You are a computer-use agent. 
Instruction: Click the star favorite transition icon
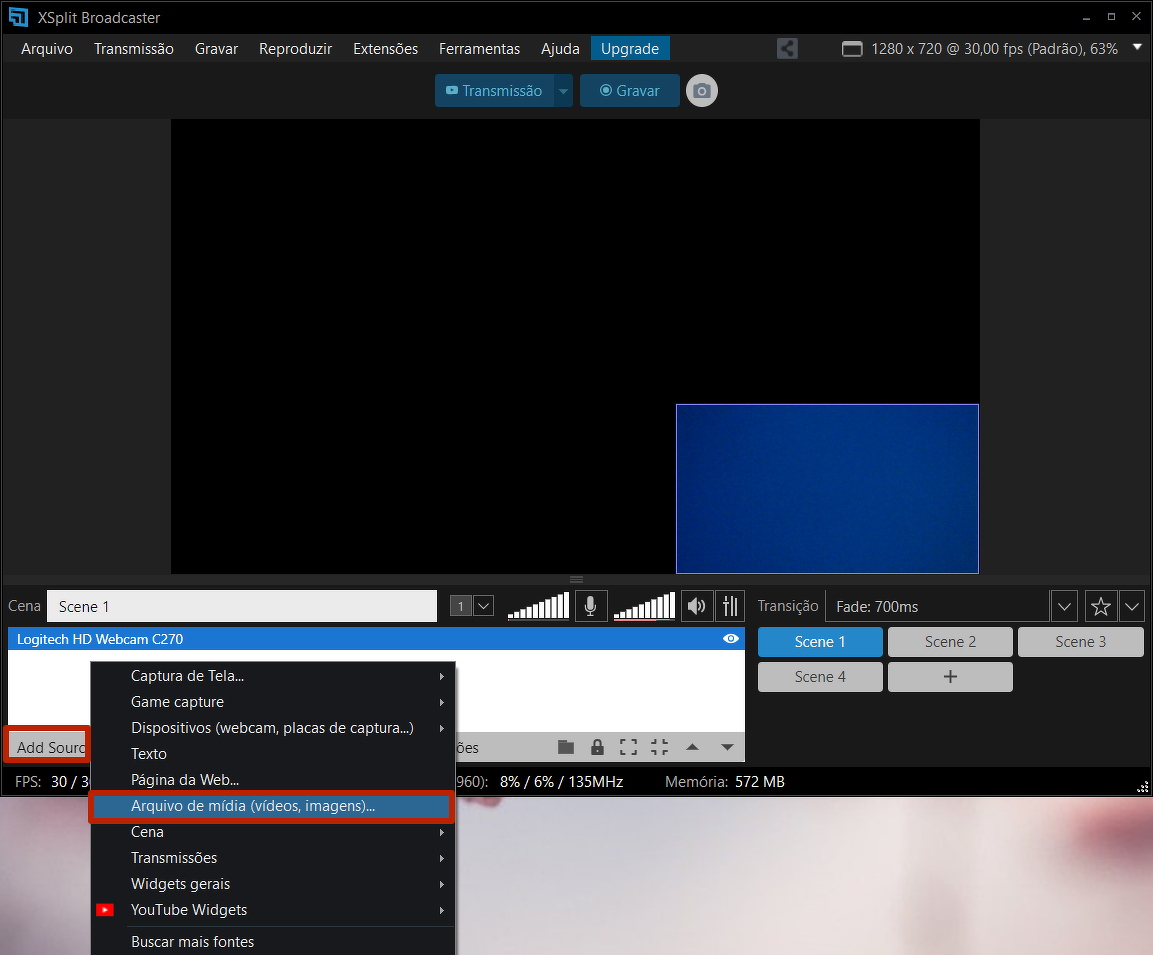pos(1101,606)
